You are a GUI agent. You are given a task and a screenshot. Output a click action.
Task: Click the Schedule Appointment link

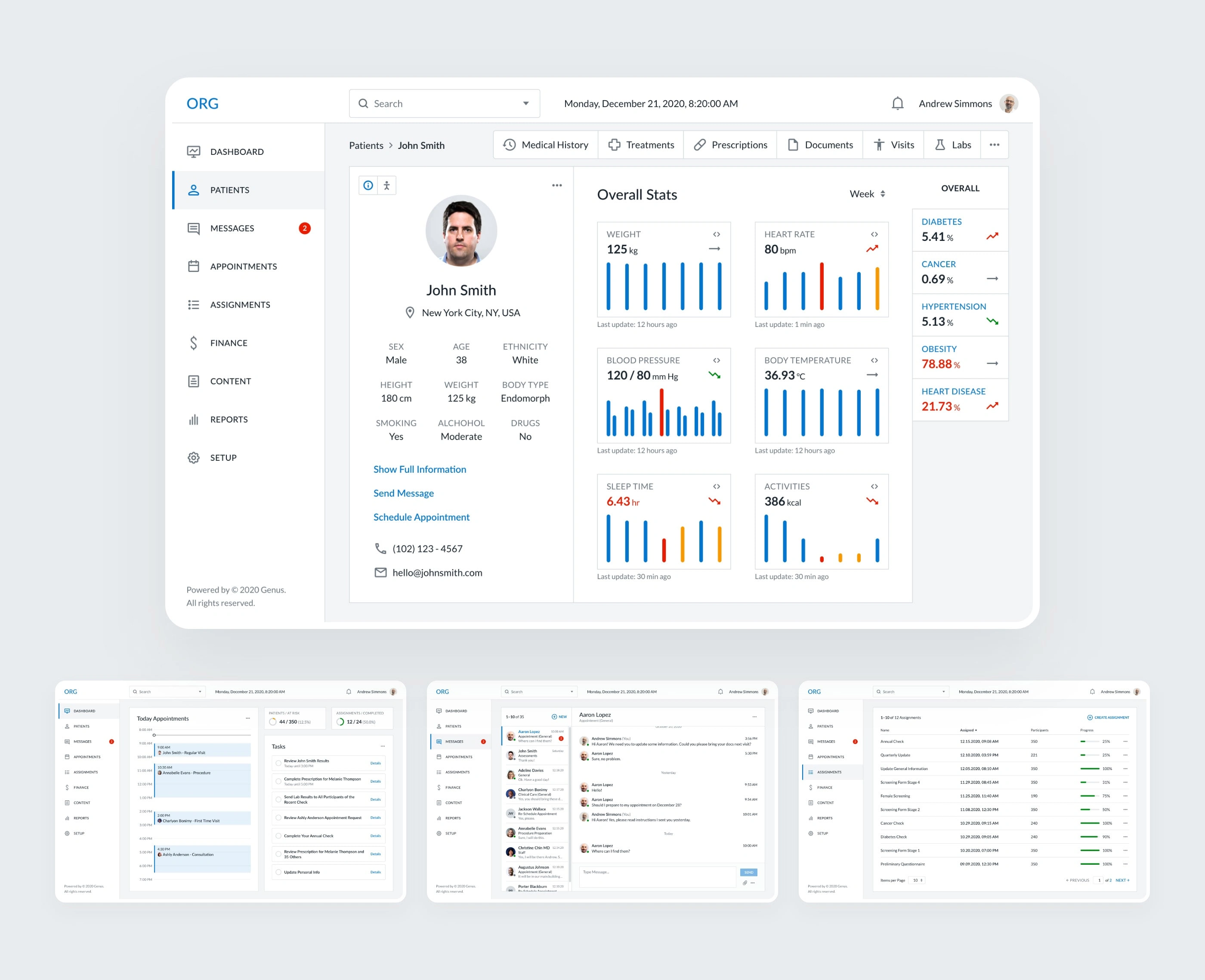point(421,517)
